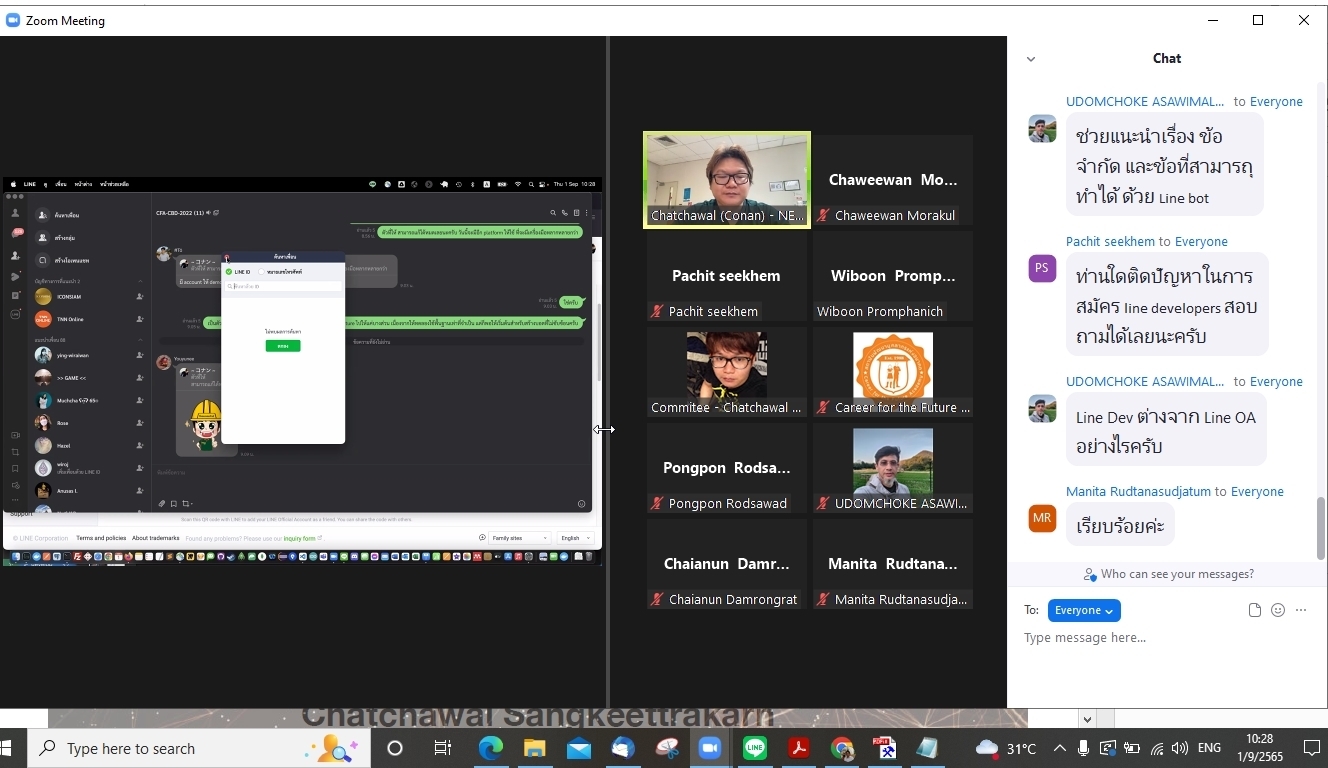Click the ENG input language indicator

tap(1209, 748)
